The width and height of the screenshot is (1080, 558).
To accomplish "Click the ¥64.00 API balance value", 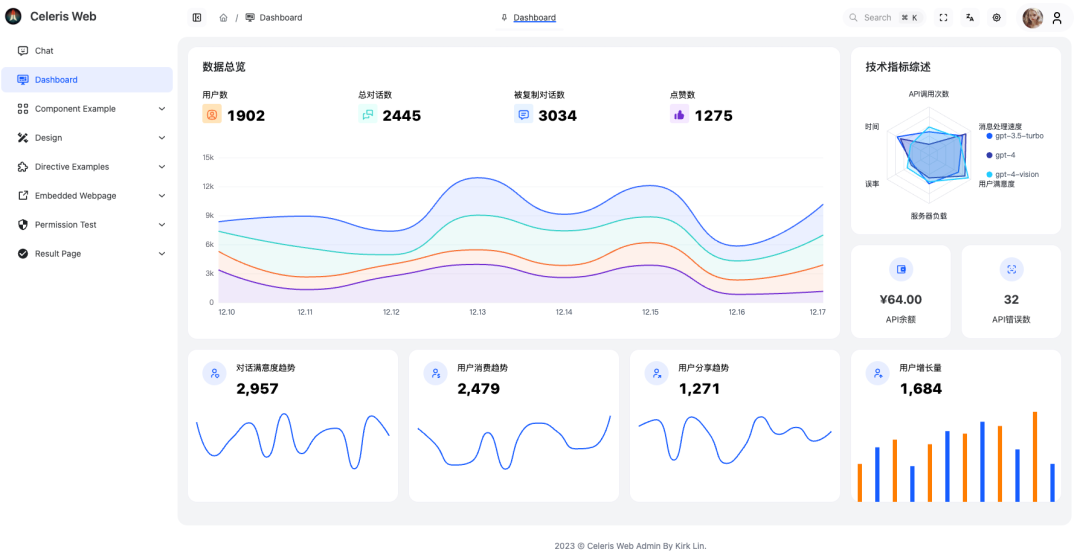I will pyautogui.click(x=901, y=300).
